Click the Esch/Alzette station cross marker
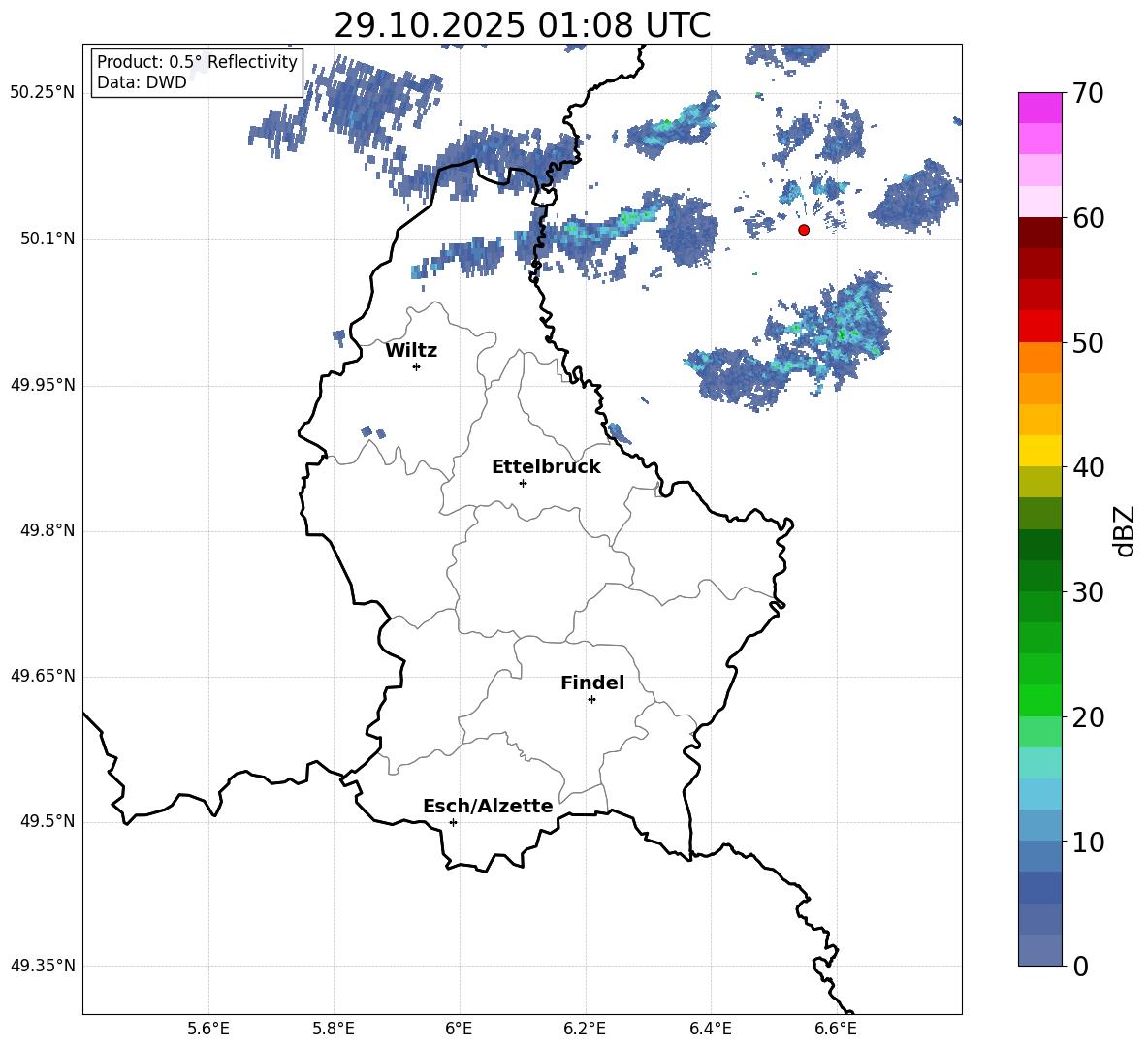 pyautogui.click(x=453, y=822)
